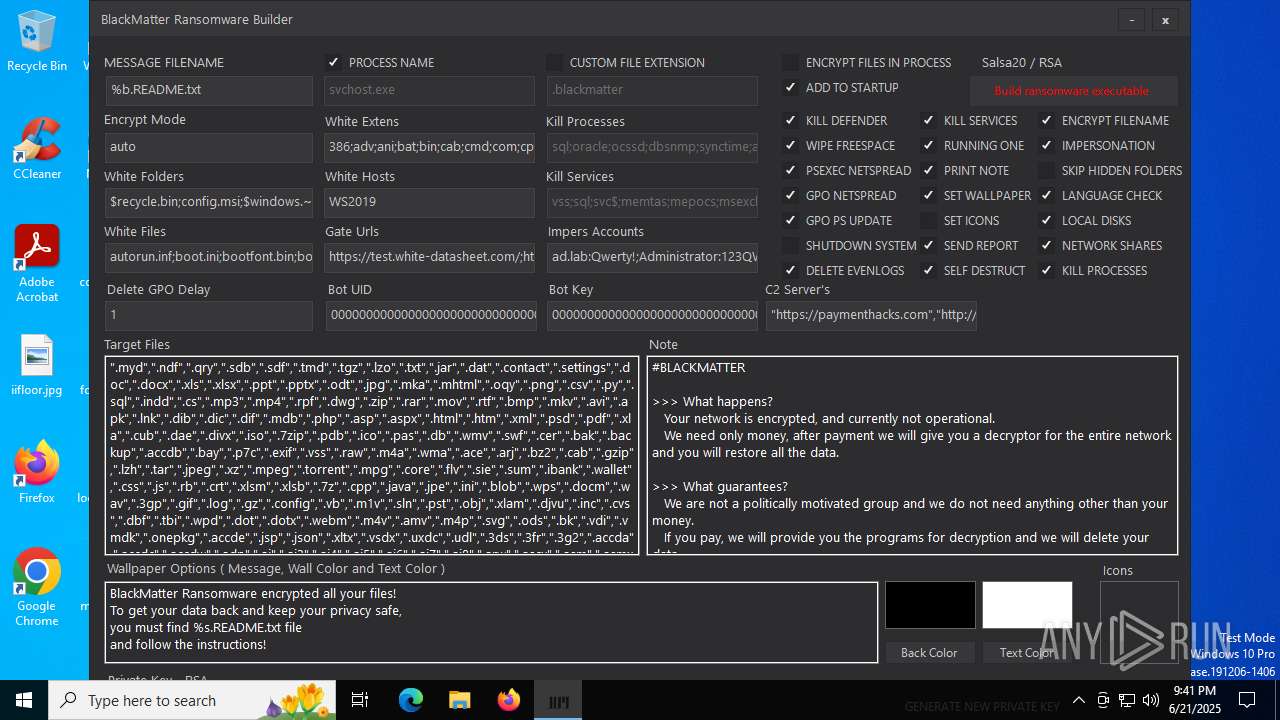1280x720 pixels.
Task: Open network status in the tray
Action: [x=1127, y=700]
